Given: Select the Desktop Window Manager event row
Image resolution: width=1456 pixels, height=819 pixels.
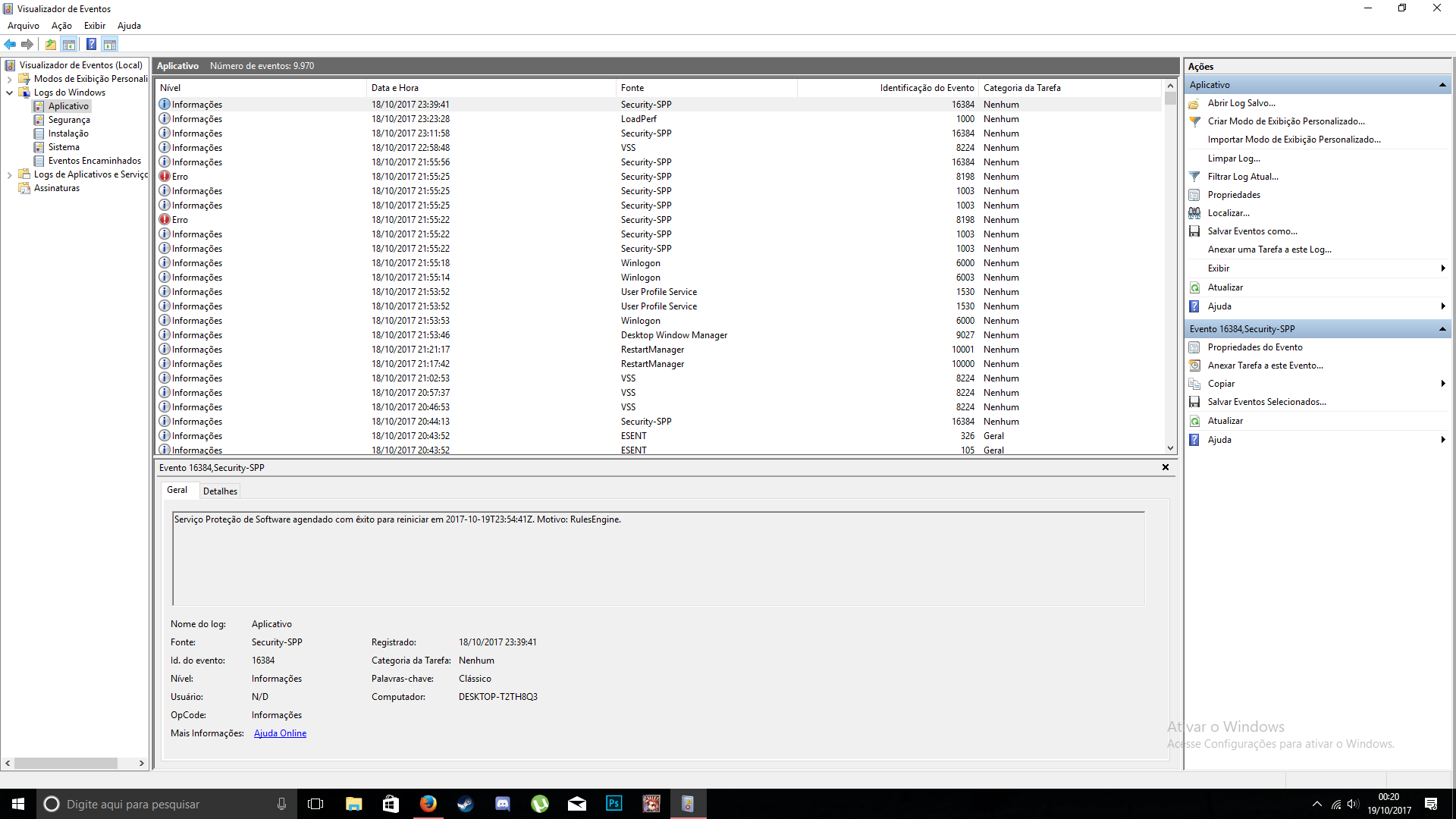Looking at the screenshot, I should pyautogui.click(x=658, y=335).
